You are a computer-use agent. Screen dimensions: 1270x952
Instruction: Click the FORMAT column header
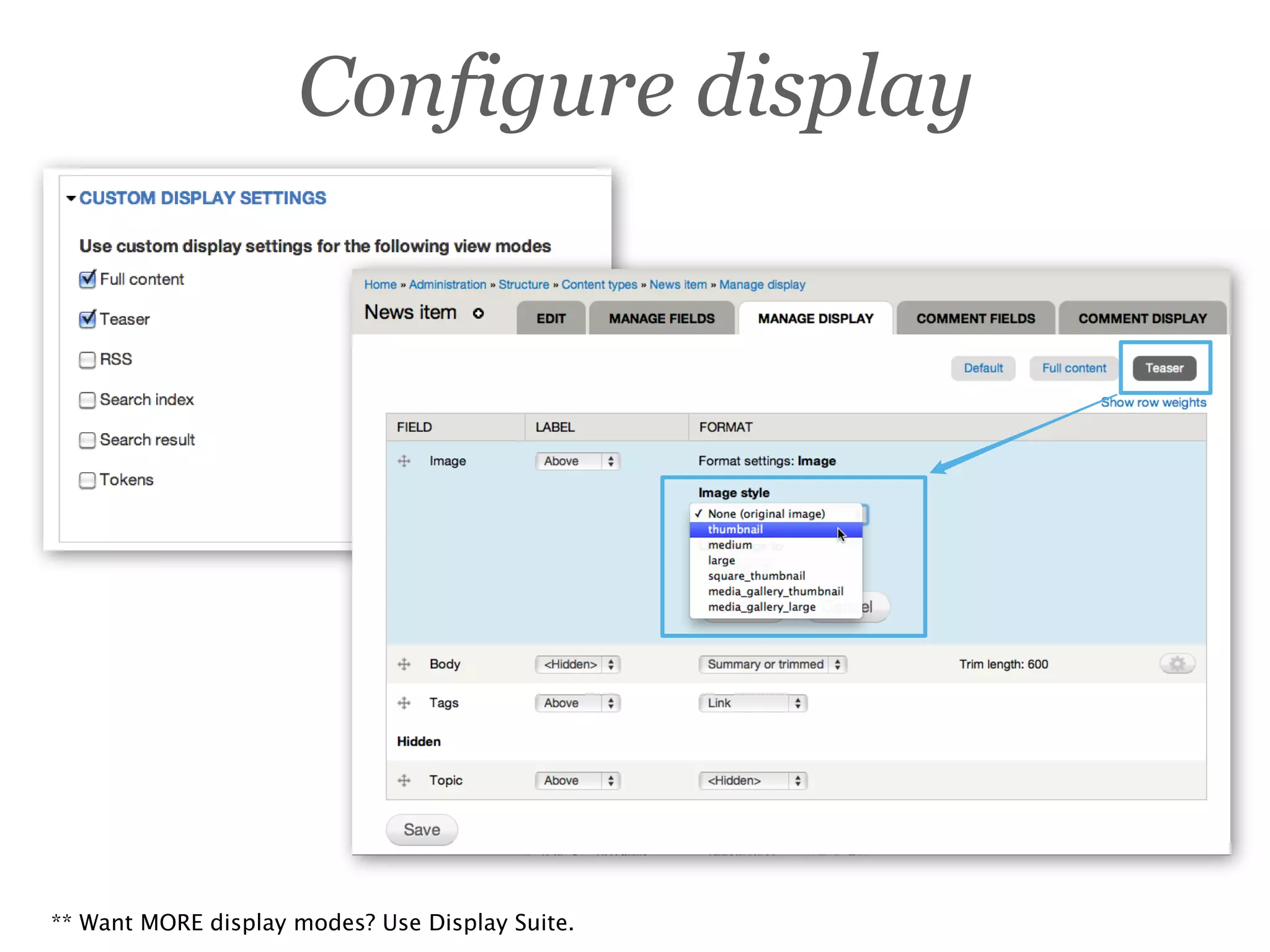tap(726, 427)
